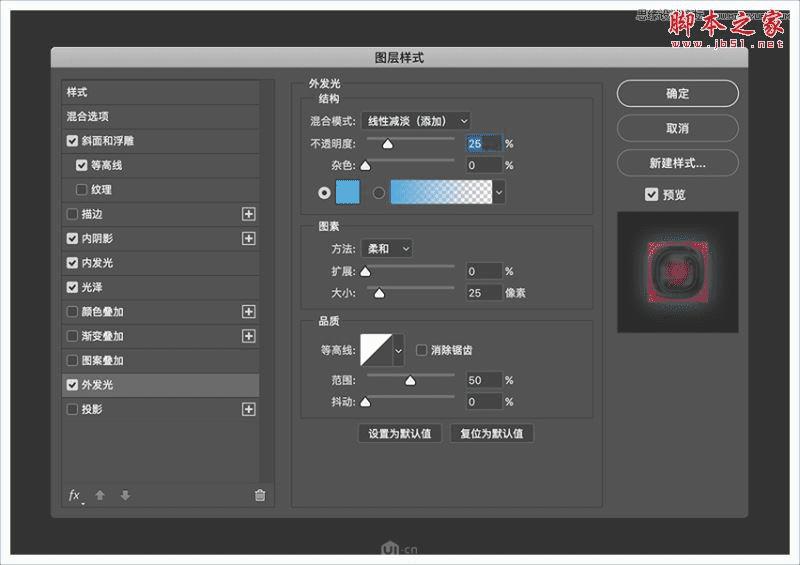
Task: Click the Noise (杂色) slider handle
Action: click(365, 165)
